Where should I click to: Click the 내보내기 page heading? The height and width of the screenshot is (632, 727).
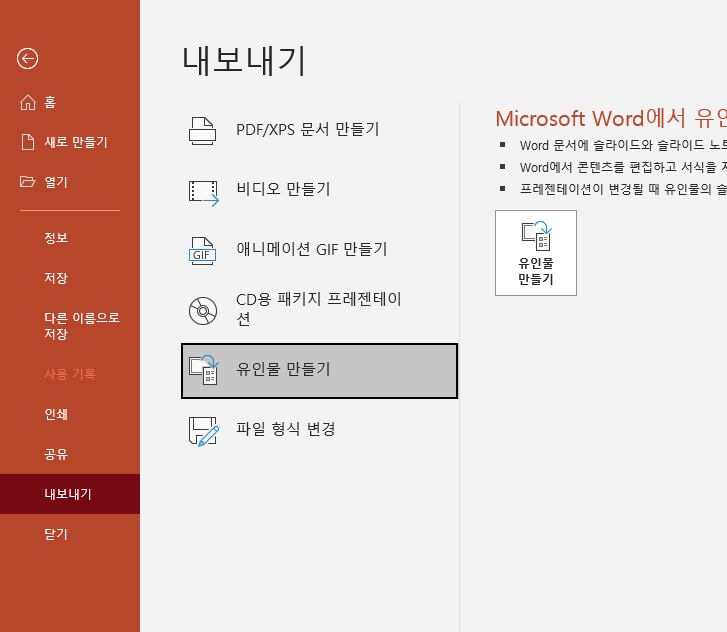click(244, 60)
